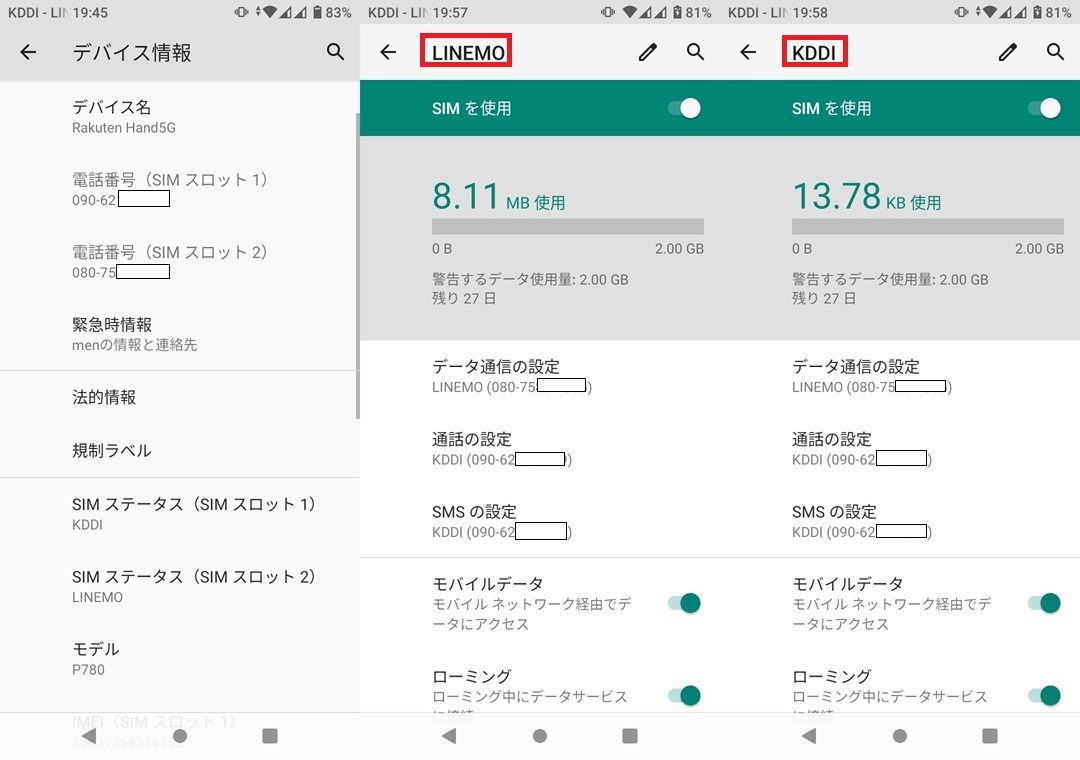Tap pencil edit icon on KDDI screen
Viewport: 1080px width, 760px height.
(1008, 52)
